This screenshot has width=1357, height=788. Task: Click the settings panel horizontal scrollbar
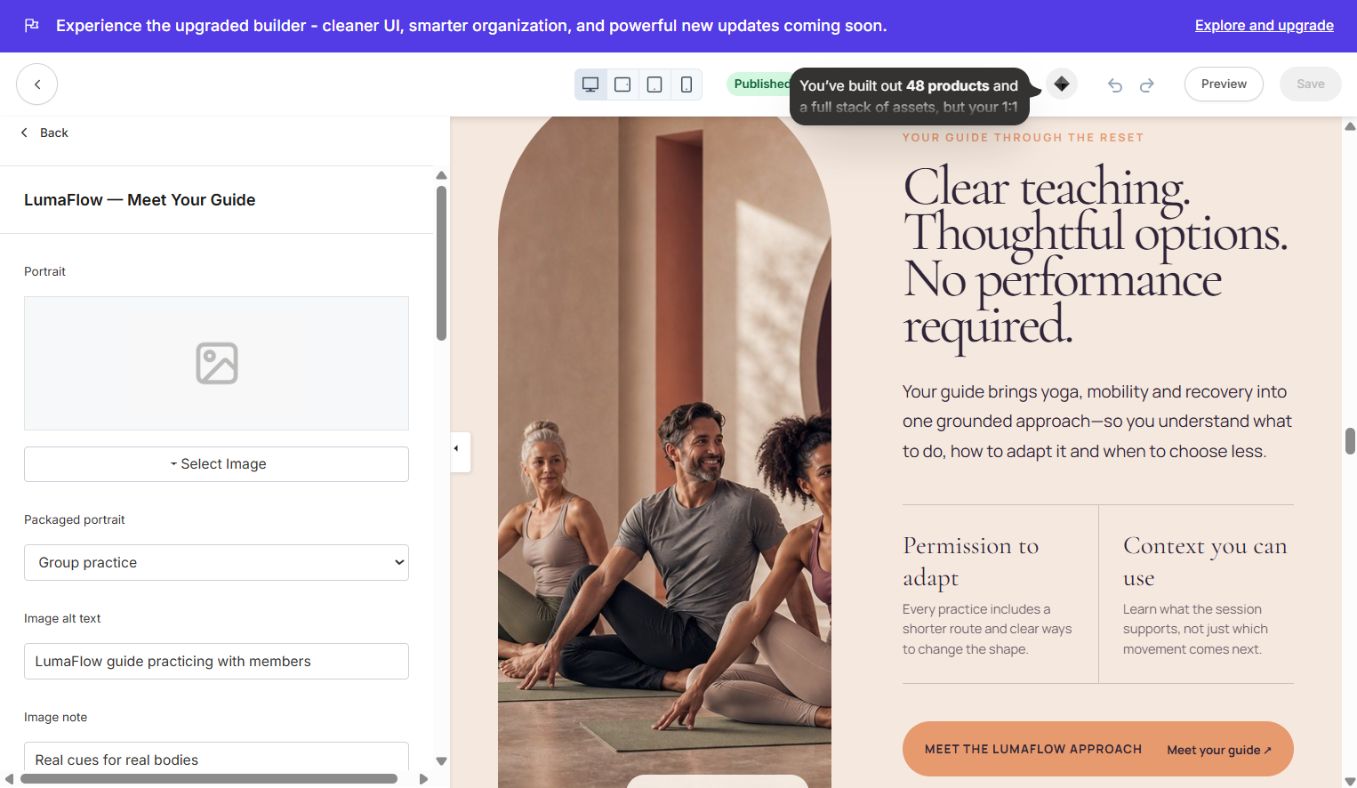(209, 778)
